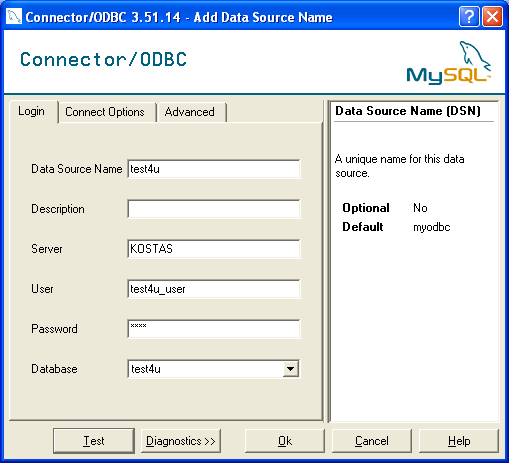
Task: Open the Advanced tab
Action: [190, 112]
